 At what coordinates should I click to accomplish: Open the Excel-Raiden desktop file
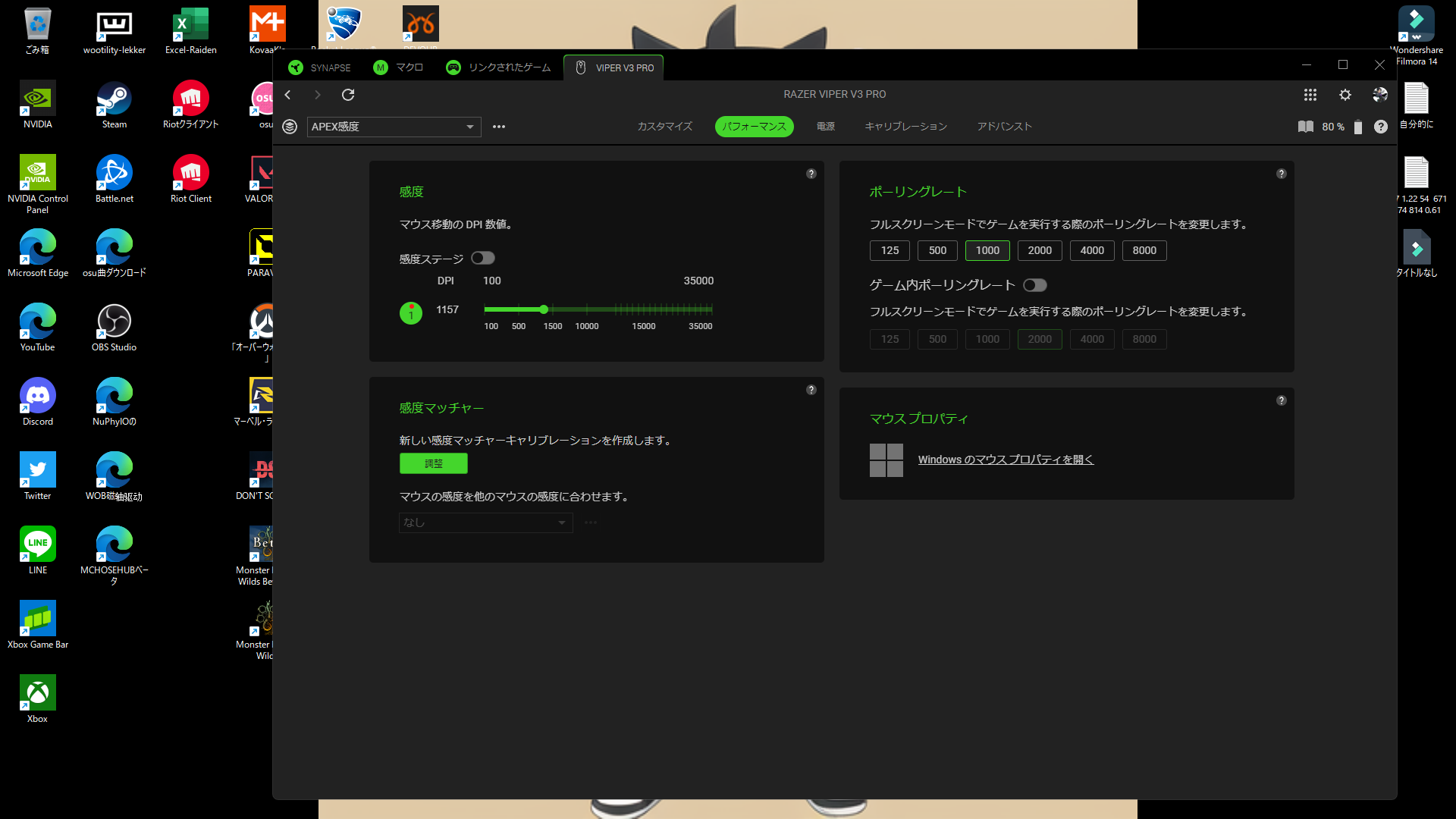191,31
